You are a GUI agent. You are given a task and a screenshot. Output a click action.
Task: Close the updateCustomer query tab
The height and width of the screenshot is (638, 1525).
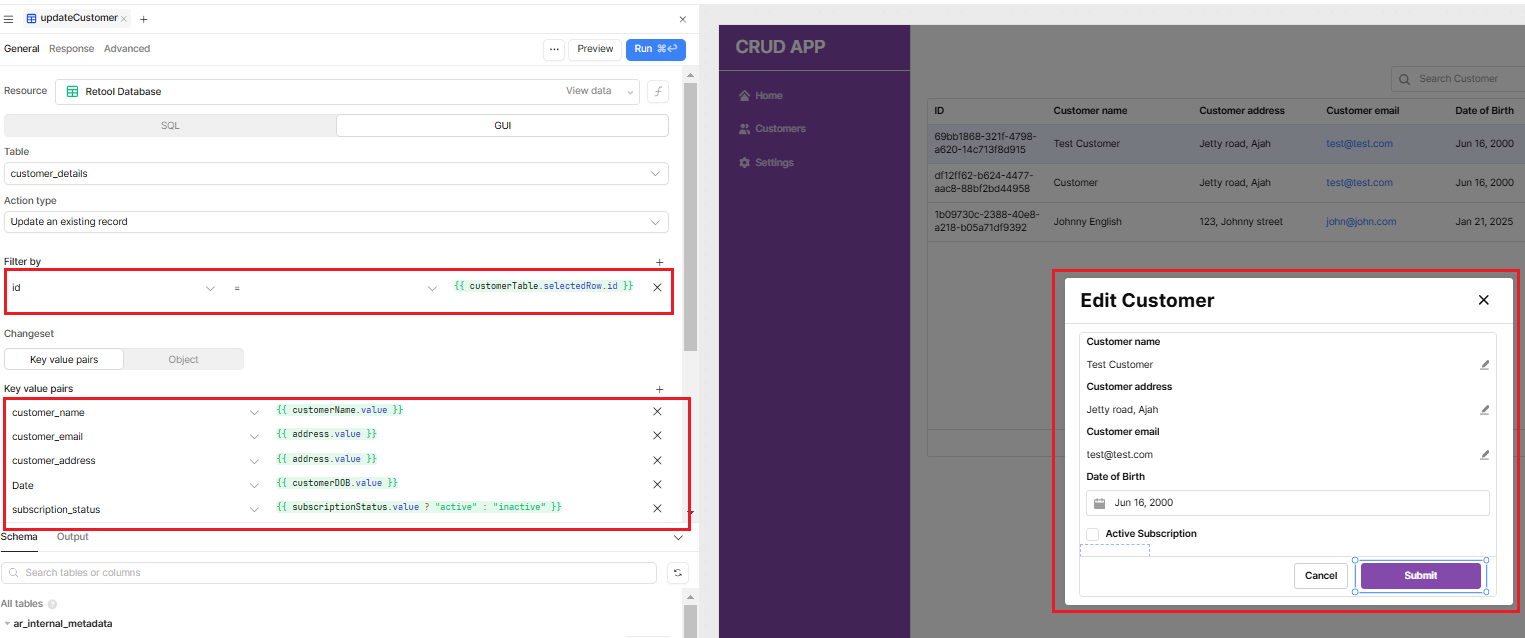123,19
